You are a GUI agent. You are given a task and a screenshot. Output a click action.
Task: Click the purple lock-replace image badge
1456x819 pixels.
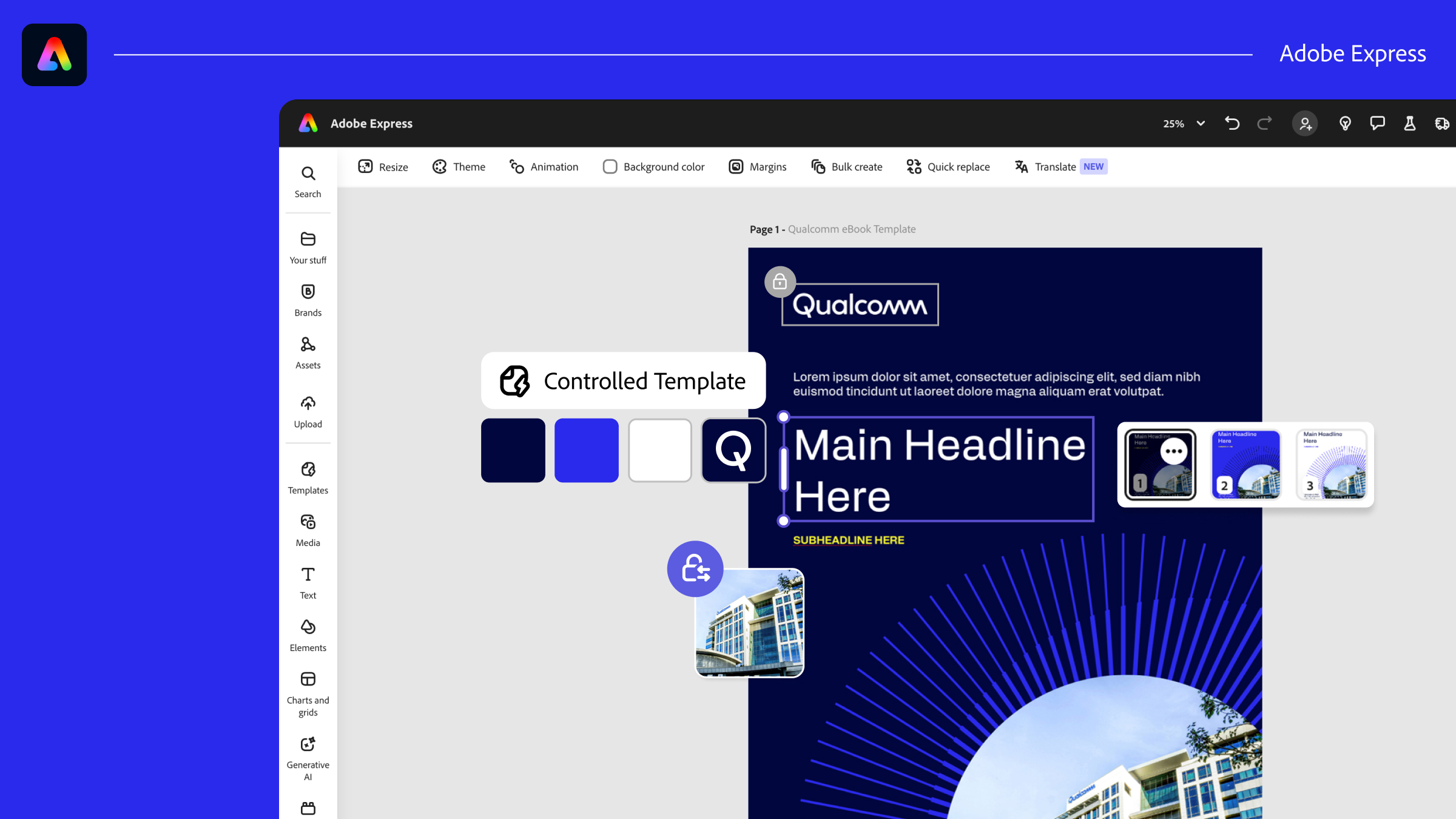pos(695,568)
